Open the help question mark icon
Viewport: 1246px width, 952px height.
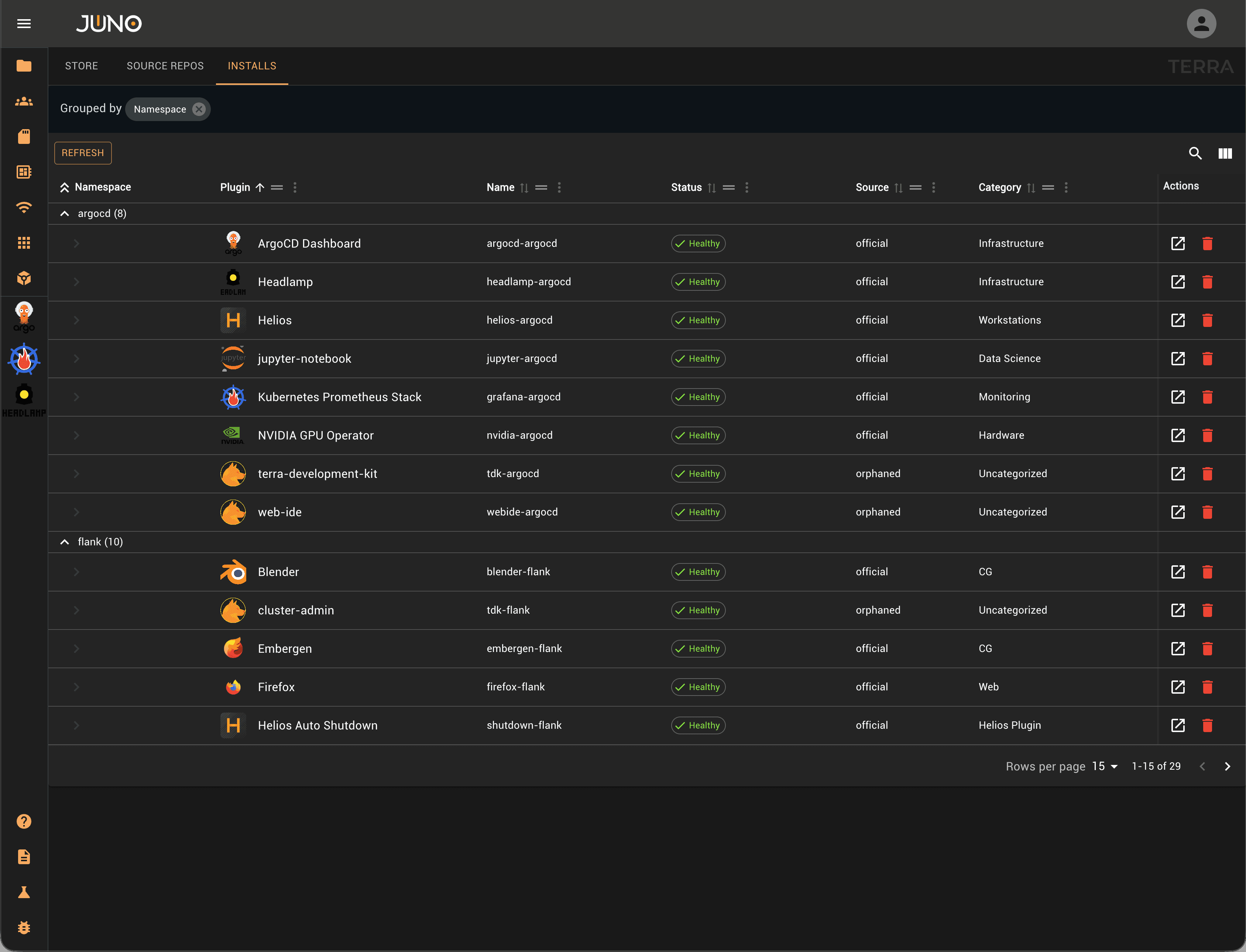coord(24,821)
